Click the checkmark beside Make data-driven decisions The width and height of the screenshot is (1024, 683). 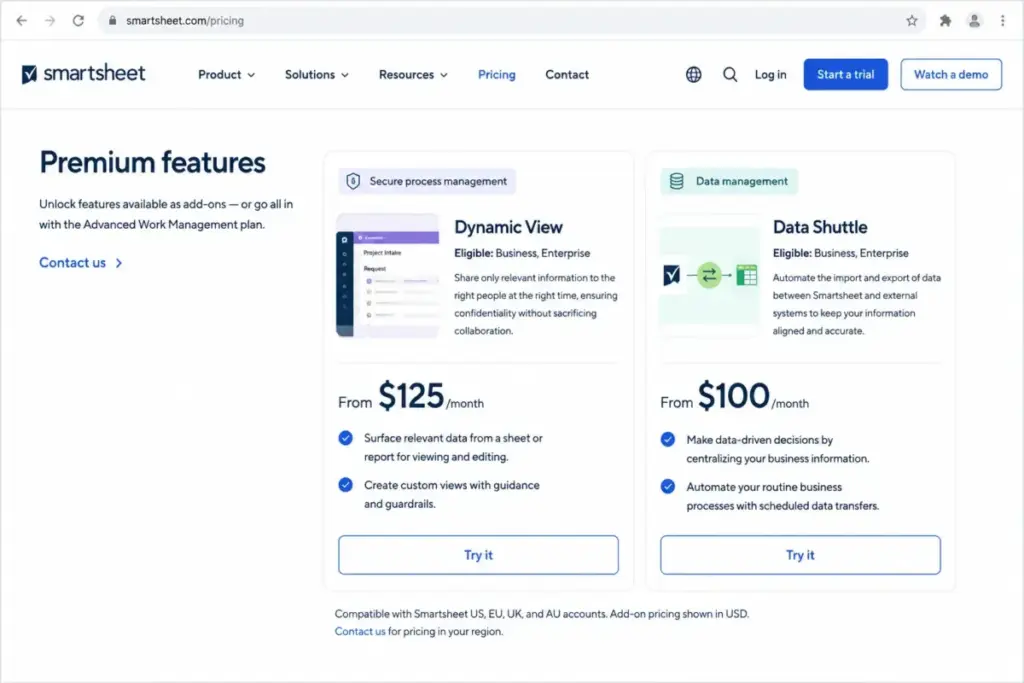tap(667, 439)
